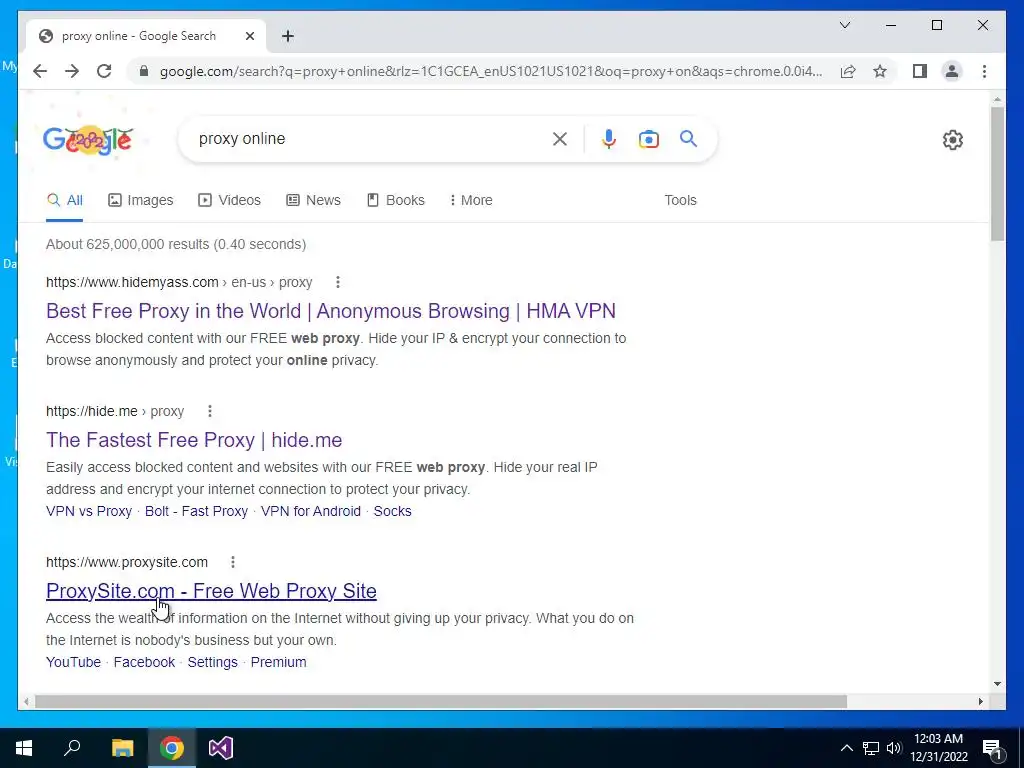Open the notification center icon

click(993, 748)
